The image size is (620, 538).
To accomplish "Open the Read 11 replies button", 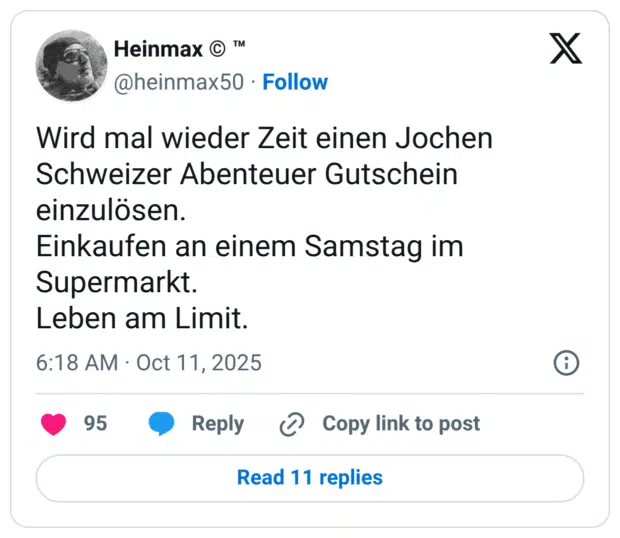I will pos(310,478).
